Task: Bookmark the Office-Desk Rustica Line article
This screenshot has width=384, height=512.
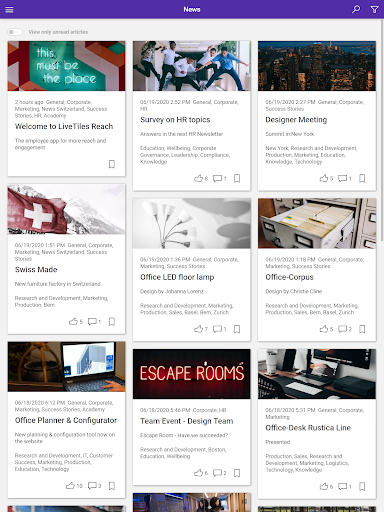Action: pos(362,487)
